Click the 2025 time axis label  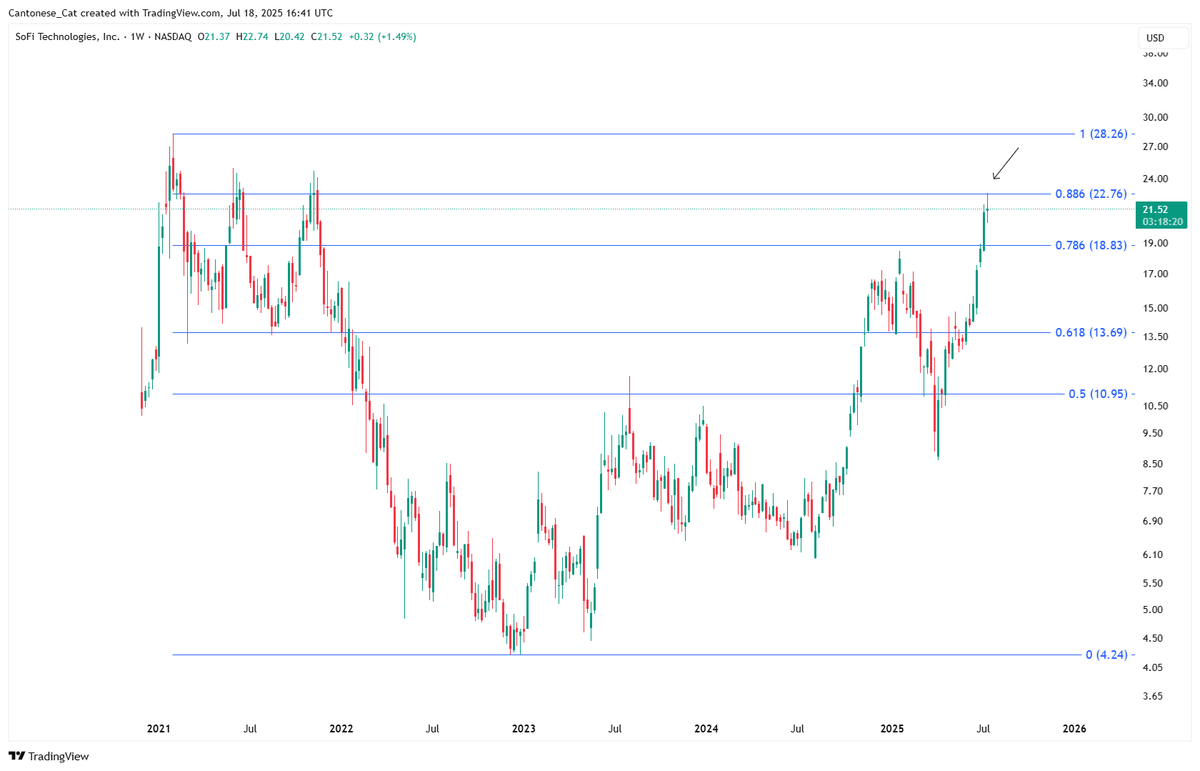(890, 730)
